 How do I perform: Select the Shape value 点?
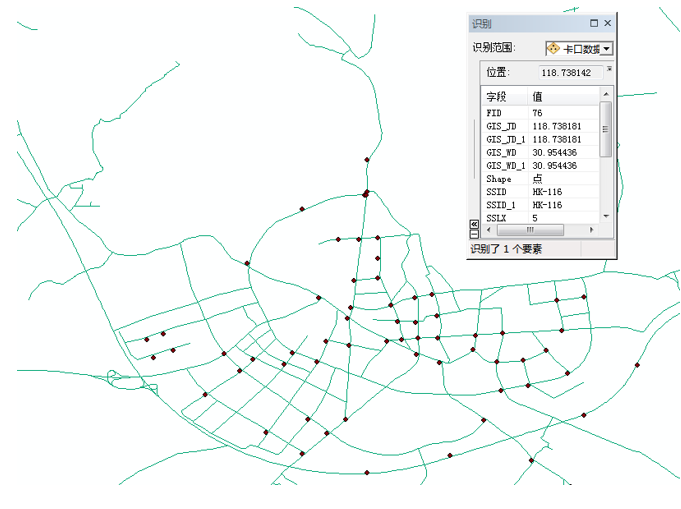coord(538,178)
